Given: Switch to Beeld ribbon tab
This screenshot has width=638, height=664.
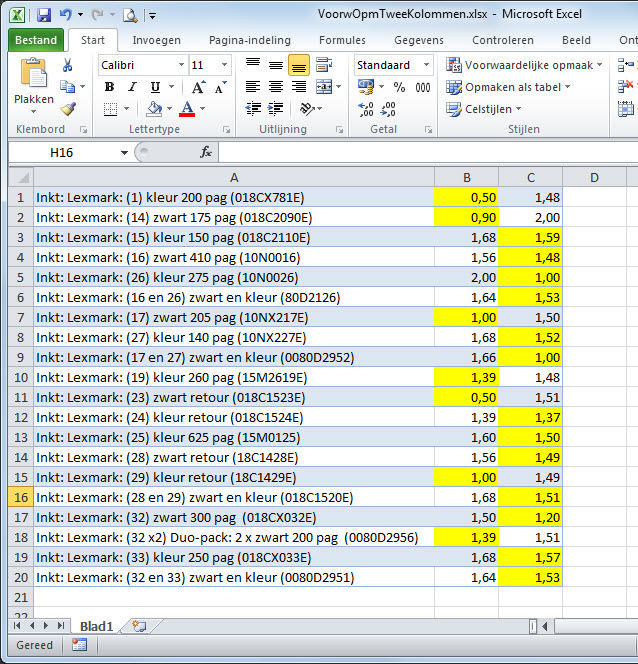Looking at the screenshot, I should coord(576,40).
